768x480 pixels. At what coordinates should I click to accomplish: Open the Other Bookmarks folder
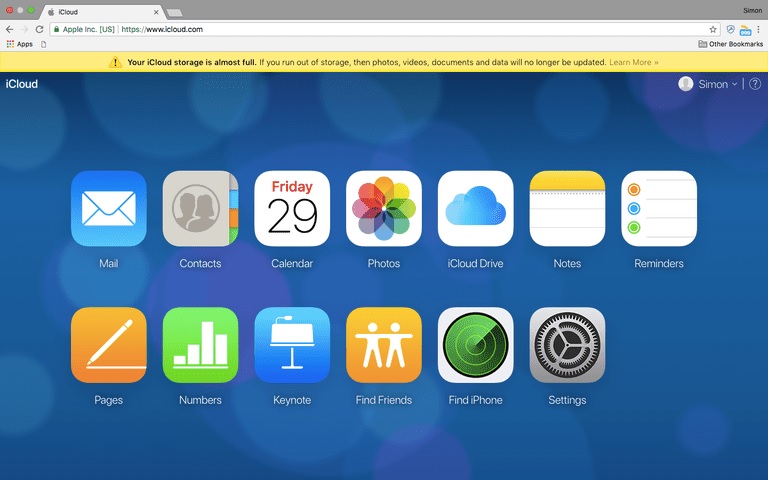pos(730,44)
